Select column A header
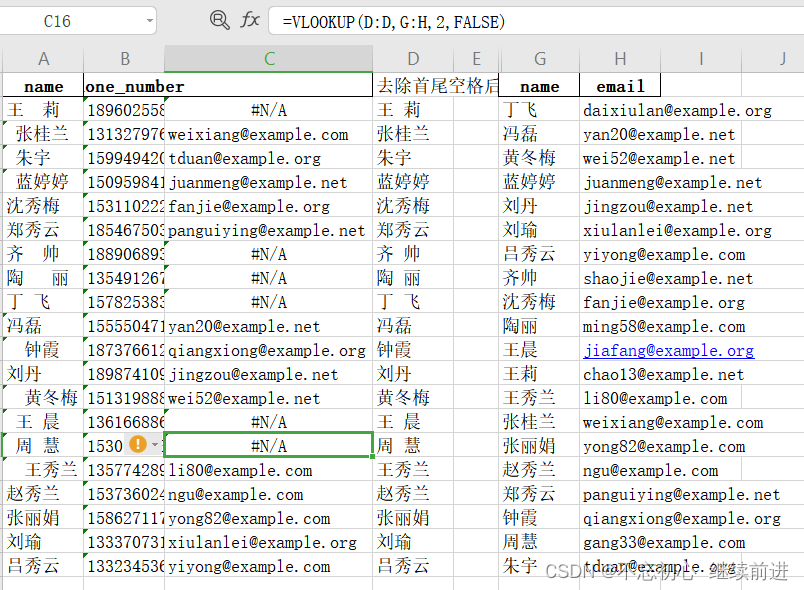The width and height of the screenshot is (804, 590). [44, 59]
